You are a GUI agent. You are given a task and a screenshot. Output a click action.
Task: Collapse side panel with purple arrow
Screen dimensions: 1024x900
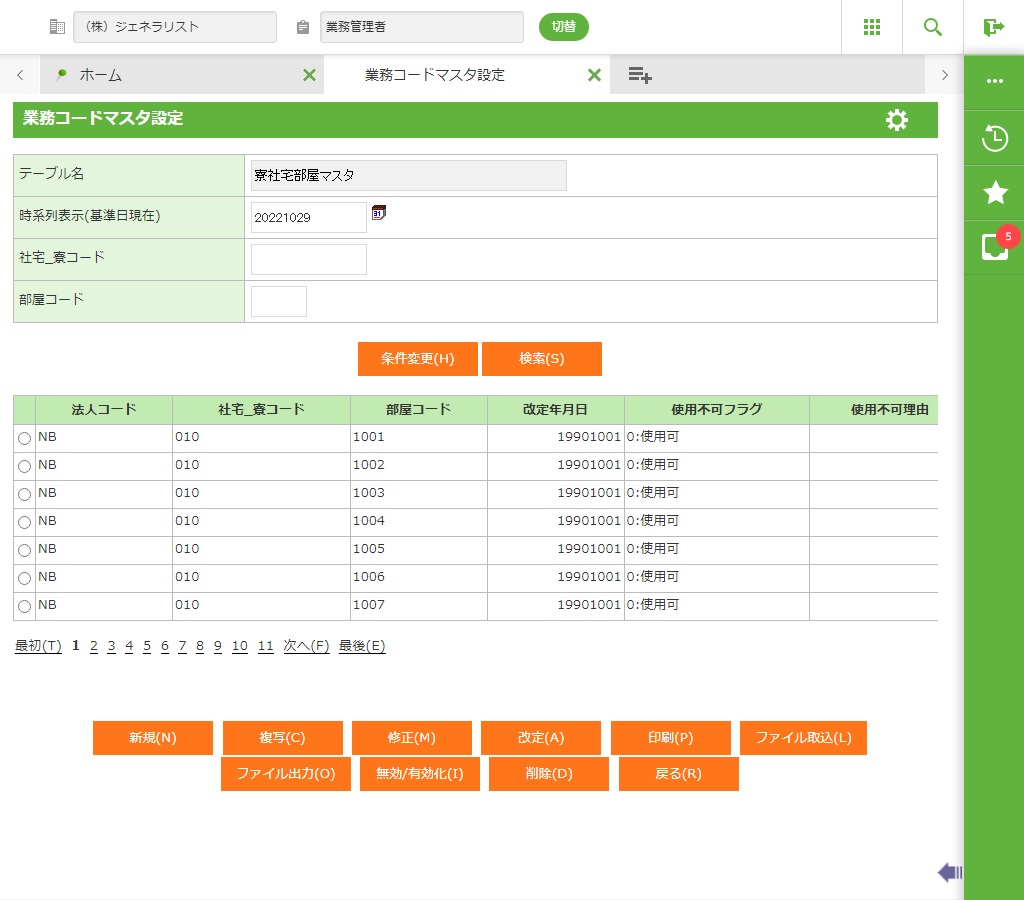pyautogui.click(x=949, y=873)
